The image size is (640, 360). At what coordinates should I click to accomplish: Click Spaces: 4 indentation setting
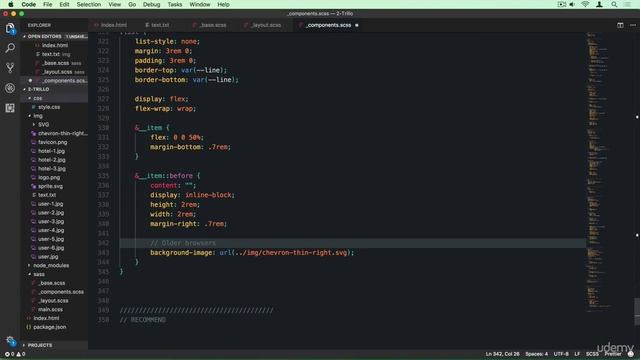tap(537, 354)
